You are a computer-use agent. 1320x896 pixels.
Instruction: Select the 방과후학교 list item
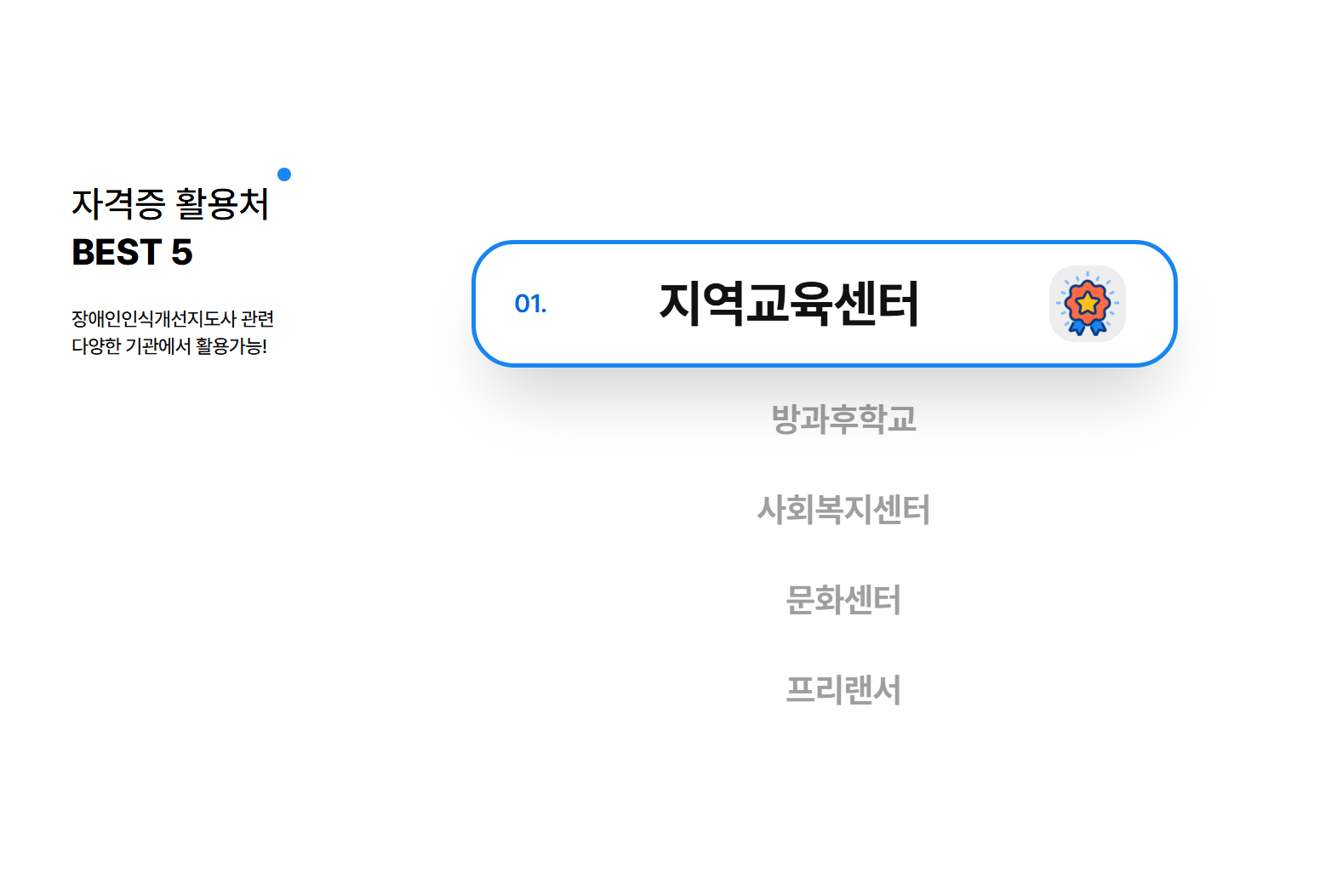point(843,419)
